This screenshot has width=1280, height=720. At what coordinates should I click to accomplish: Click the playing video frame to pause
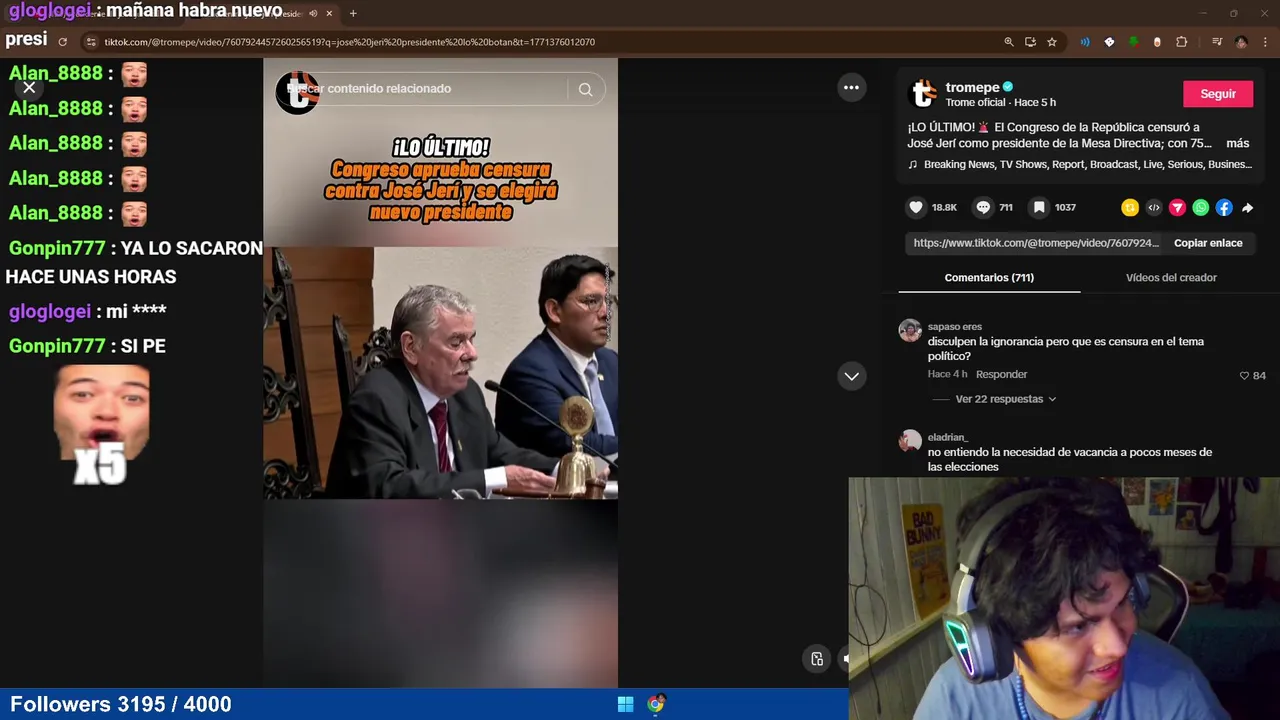(x=440, y=372)
